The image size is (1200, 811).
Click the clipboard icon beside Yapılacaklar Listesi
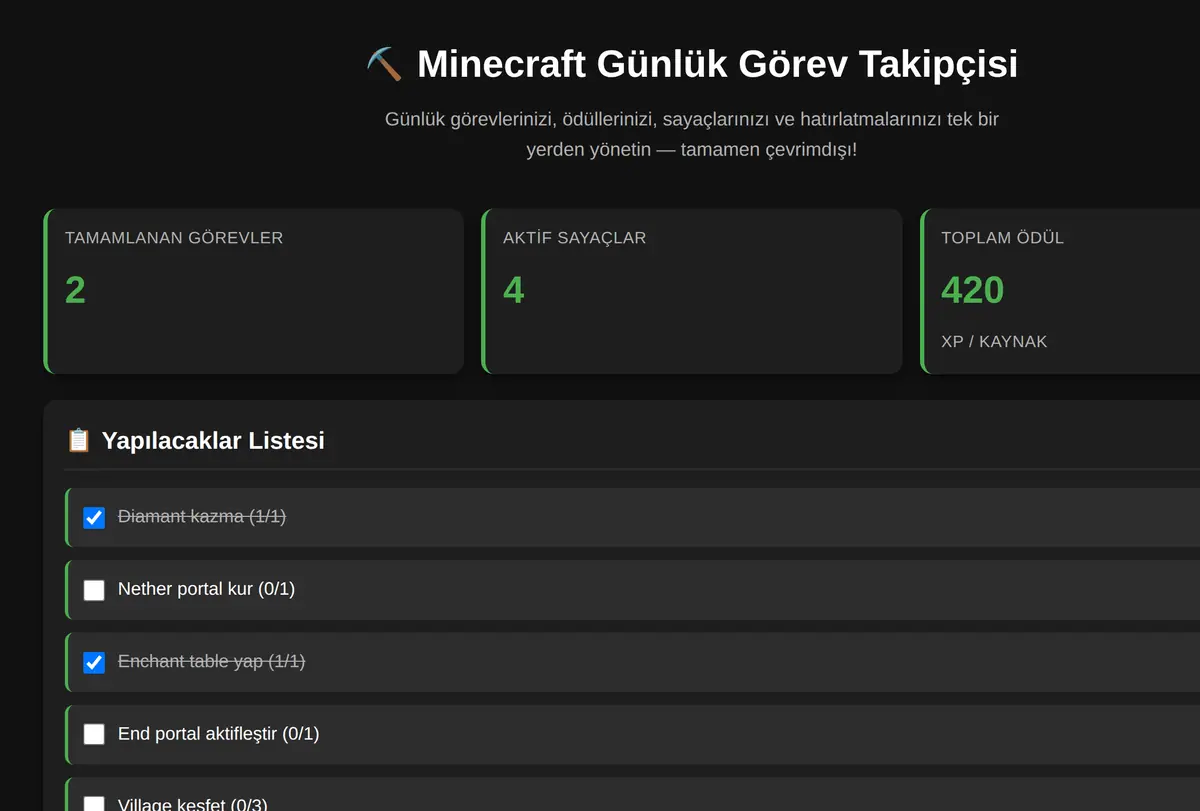[78, 440]
